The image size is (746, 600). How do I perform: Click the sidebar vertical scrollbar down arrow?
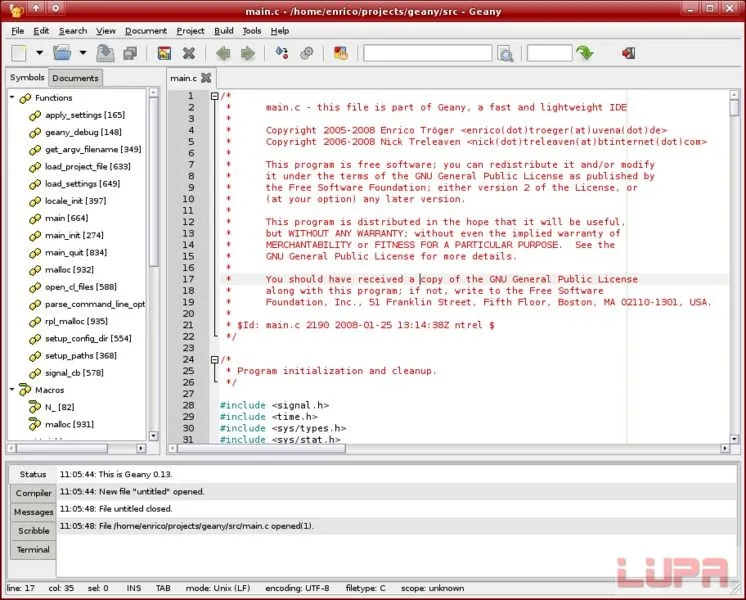(x=153, y=435)
